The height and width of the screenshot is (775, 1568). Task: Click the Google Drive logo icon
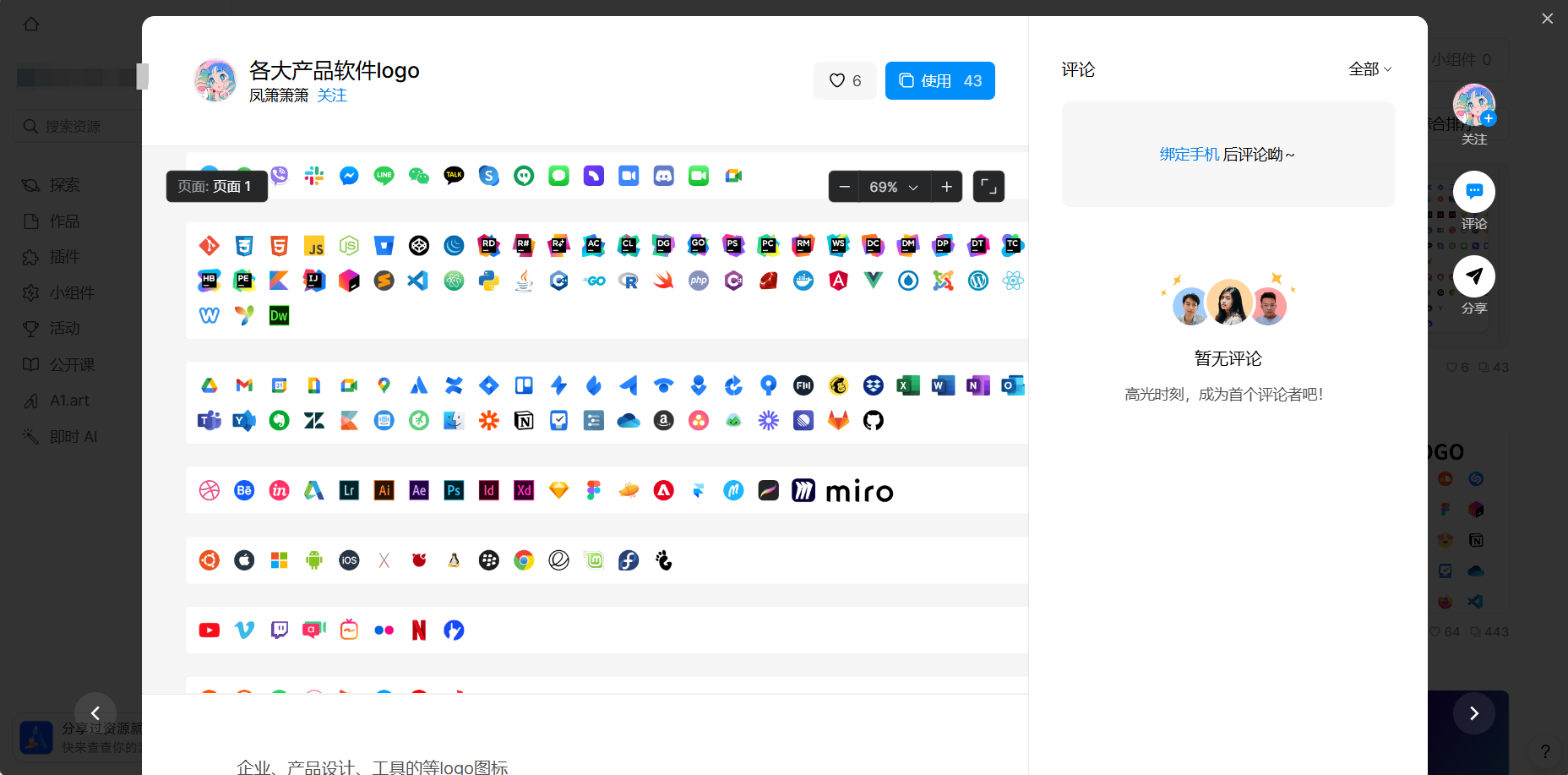click(210, 385)
